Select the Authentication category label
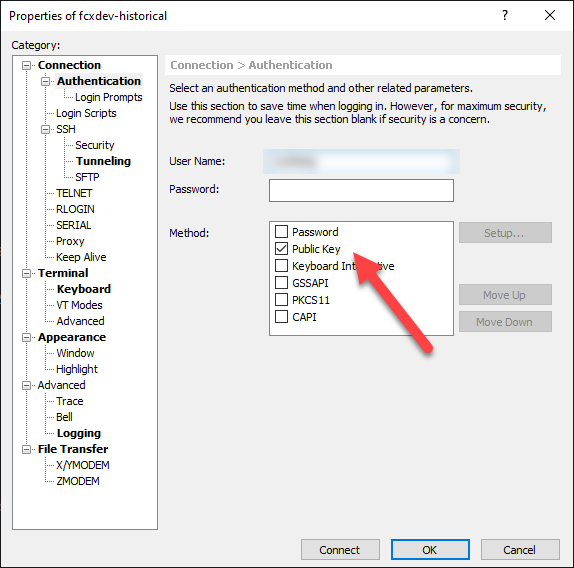574x568 pixels. click(x=99, y=81)
